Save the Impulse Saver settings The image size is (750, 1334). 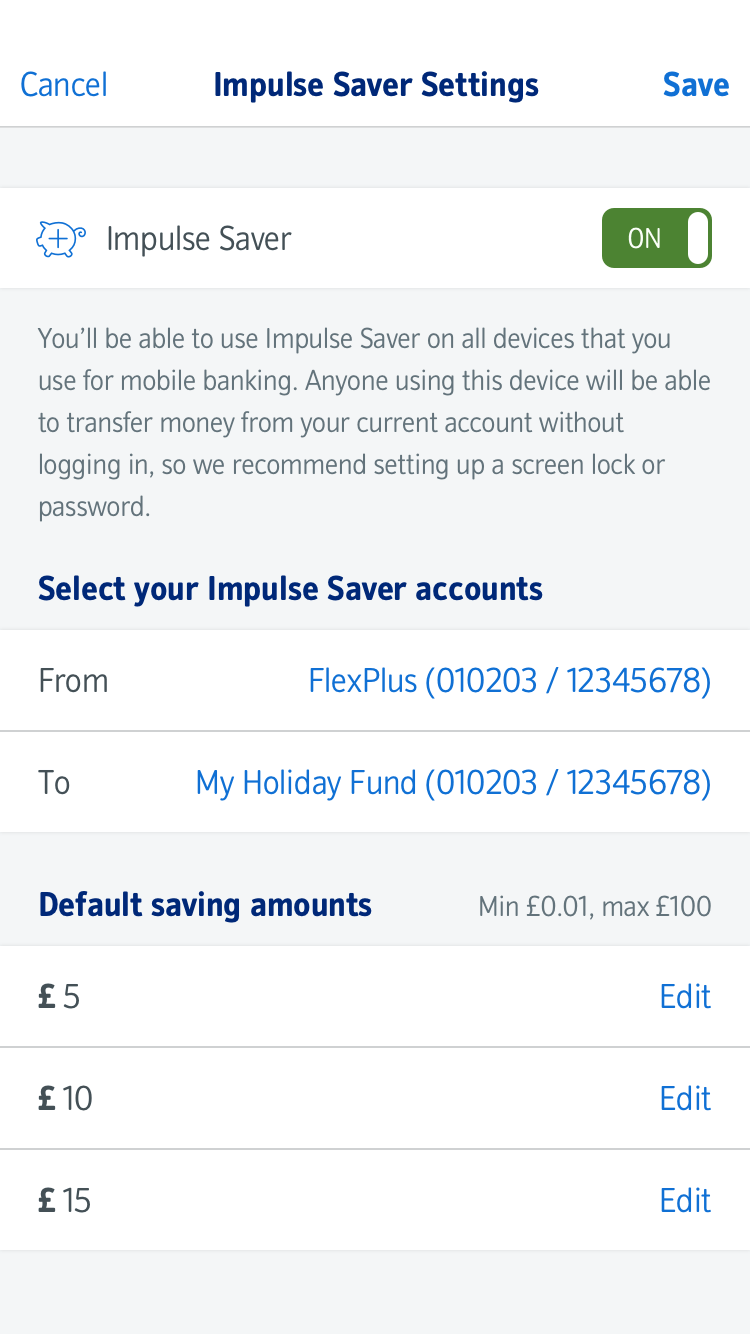(695, 85)
